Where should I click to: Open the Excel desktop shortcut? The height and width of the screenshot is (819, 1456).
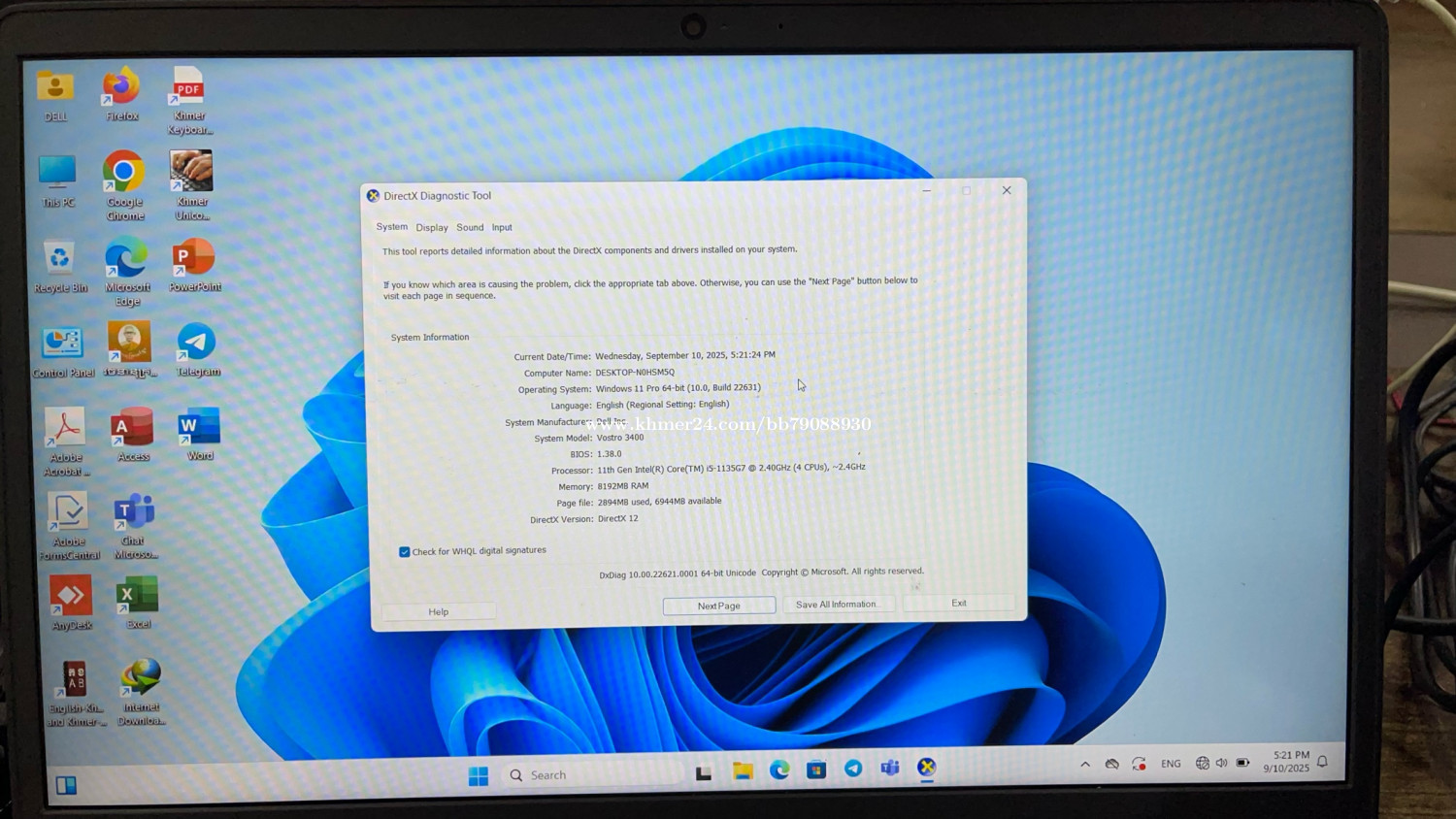[137, 602]
